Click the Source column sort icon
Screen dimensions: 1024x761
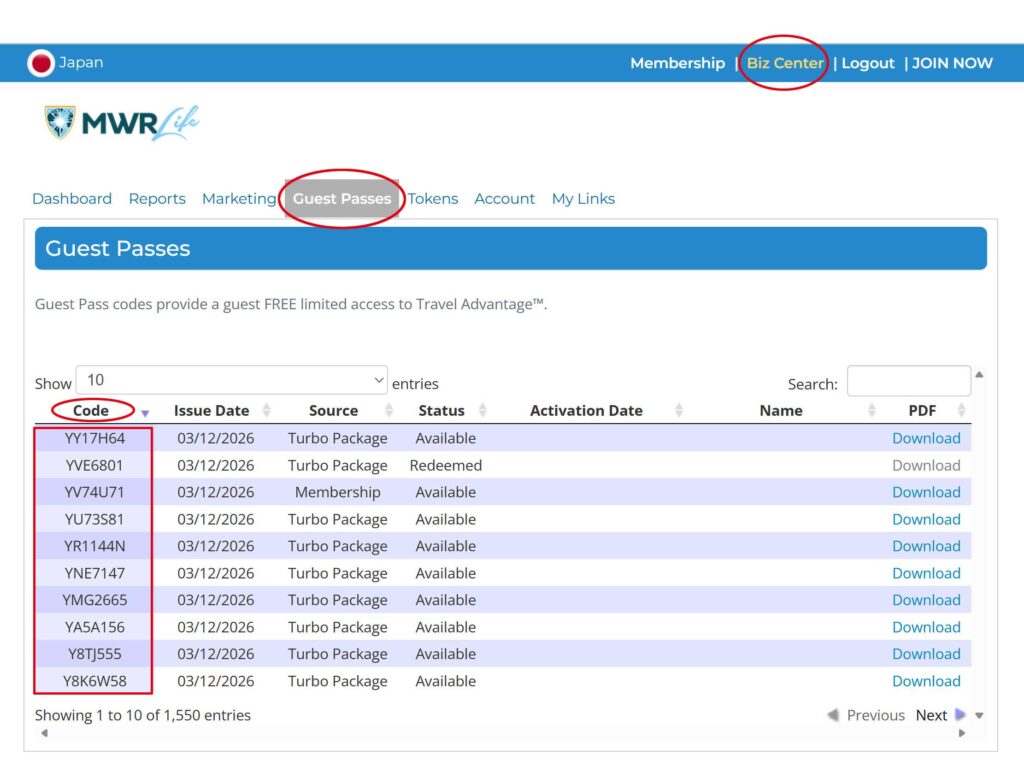(x=391, y=411)
